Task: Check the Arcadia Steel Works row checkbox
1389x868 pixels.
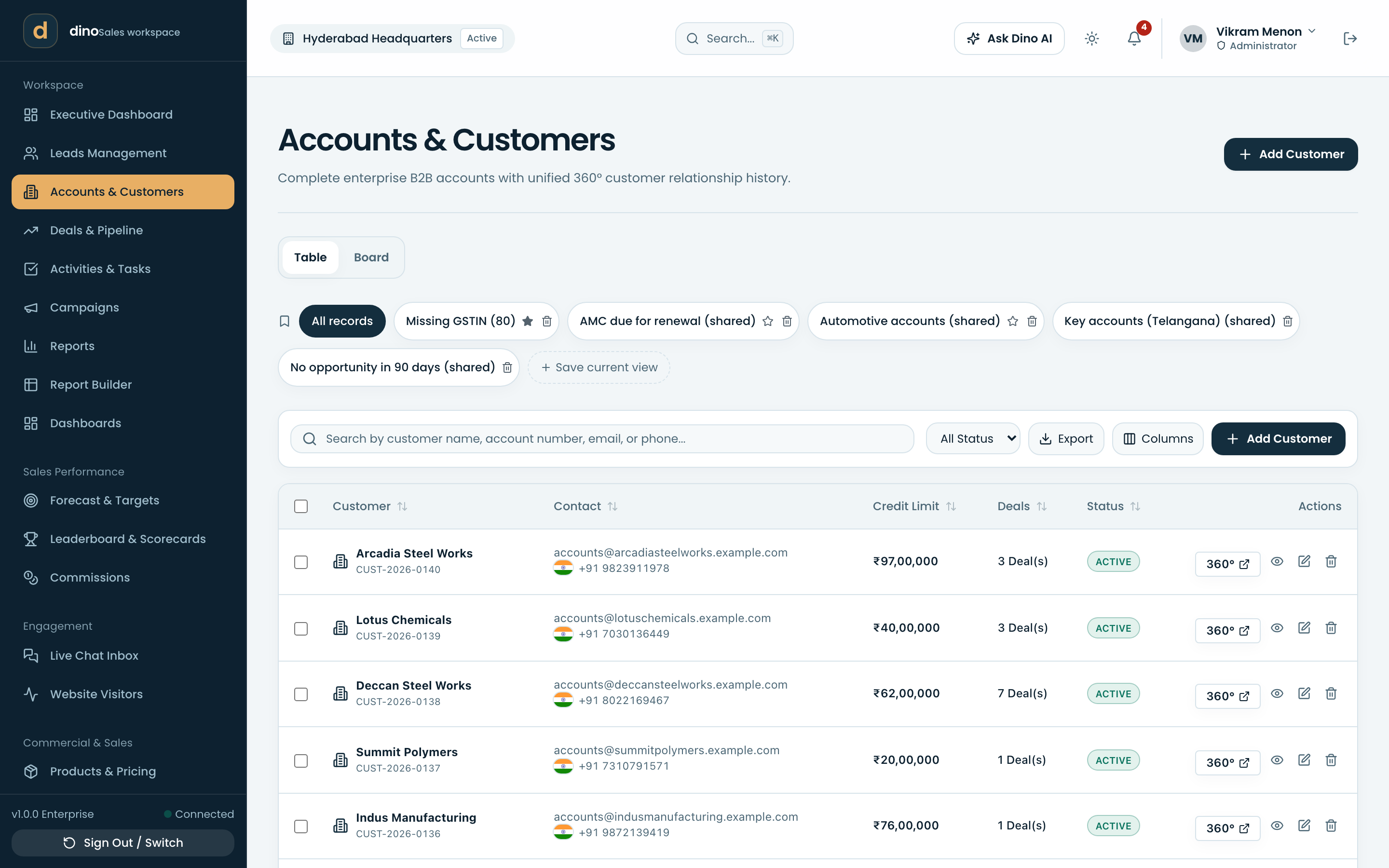Action: 301,562
